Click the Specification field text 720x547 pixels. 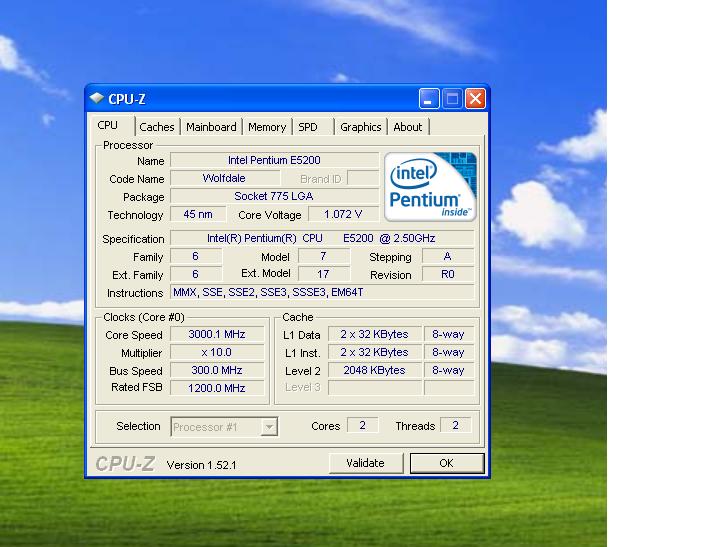pyautogui.click(x=322, y=238)
